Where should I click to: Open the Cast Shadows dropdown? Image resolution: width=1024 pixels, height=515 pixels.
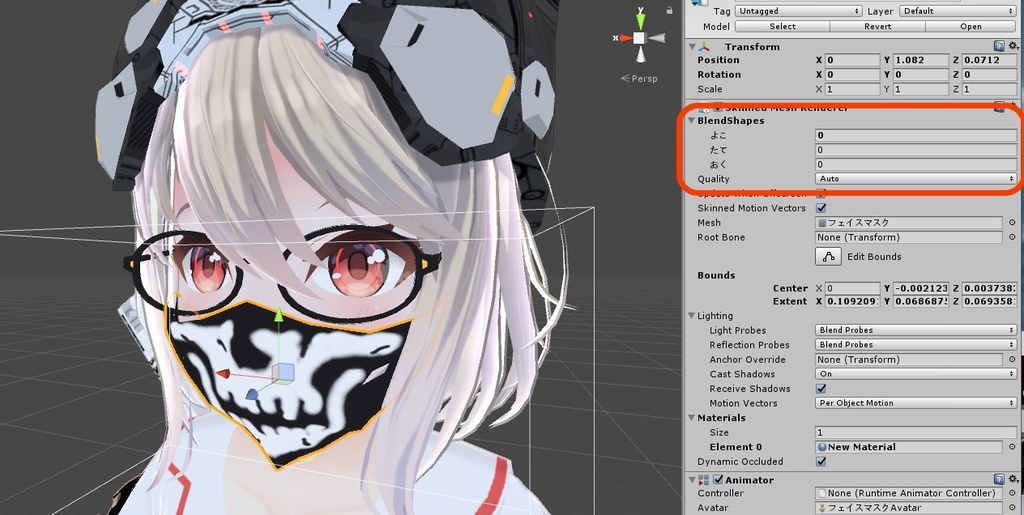pos(916,374)
